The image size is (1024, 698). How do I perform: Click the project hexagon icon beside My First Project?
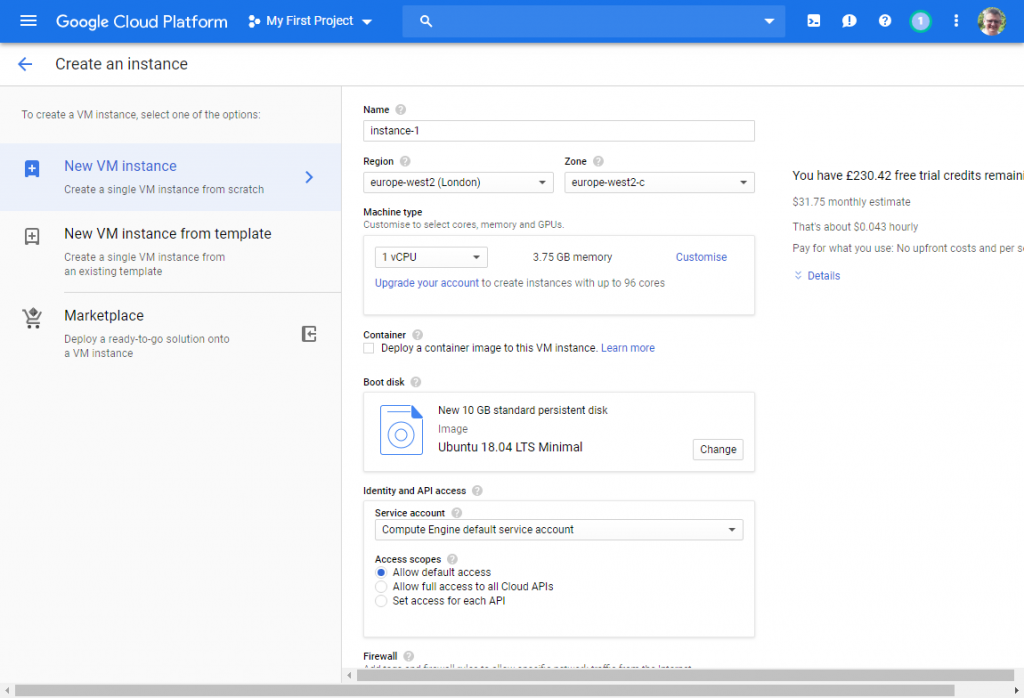point(254,22)
